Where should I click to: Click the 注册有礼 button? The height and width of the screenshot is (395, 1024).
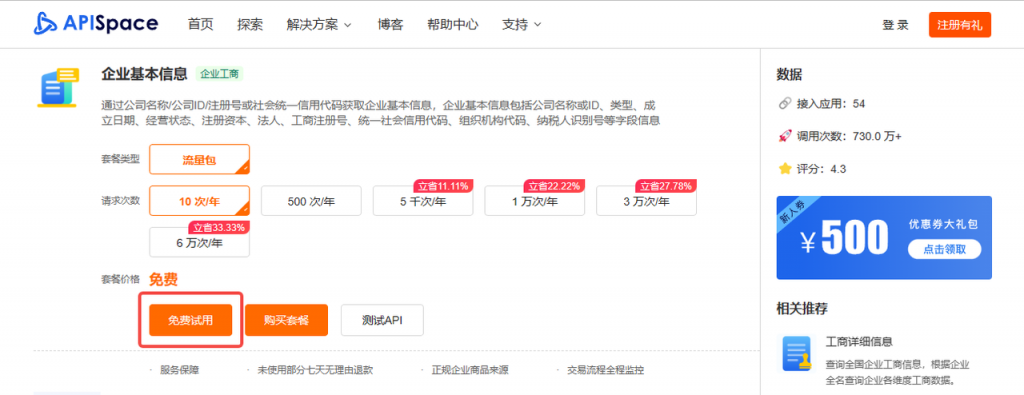click(x=959, y=25)
